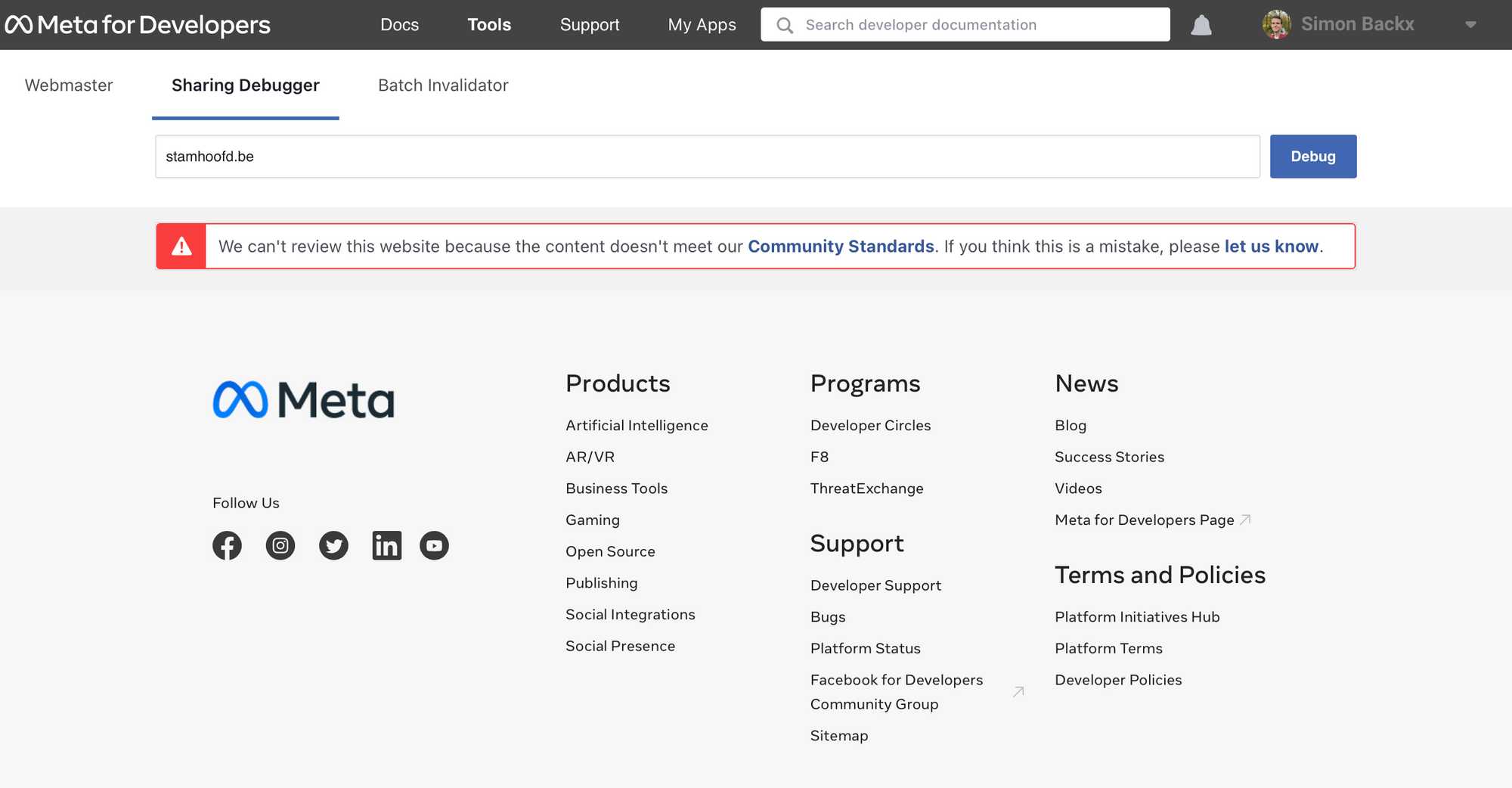Open Platform Initiatives Hub link
Image resolution: width=1512 pixels, height=788 pixels.
click(1137, 617)
